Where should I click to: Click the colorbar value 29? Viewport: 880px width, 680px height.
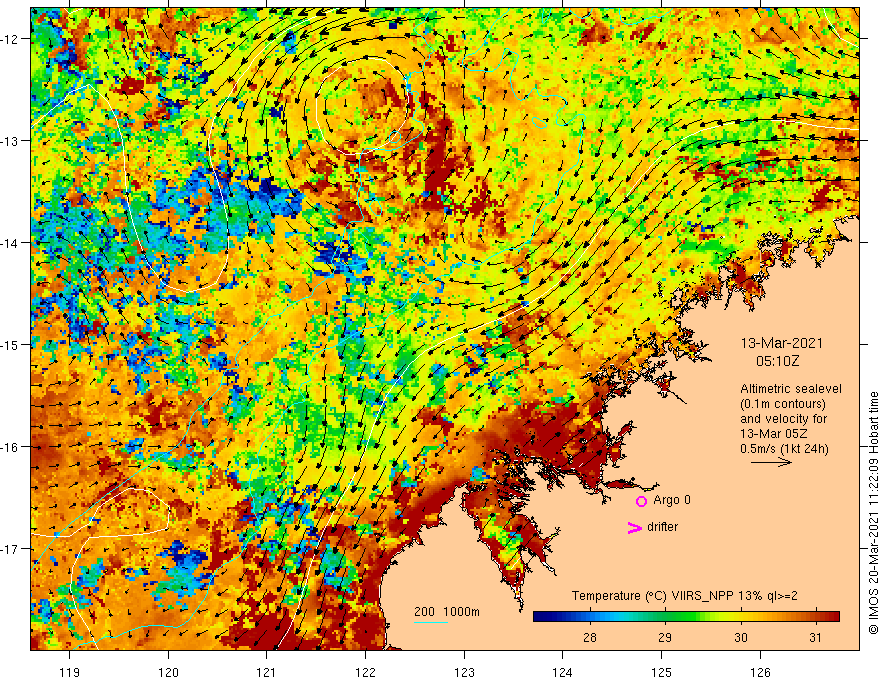click(x=665, y=637)
